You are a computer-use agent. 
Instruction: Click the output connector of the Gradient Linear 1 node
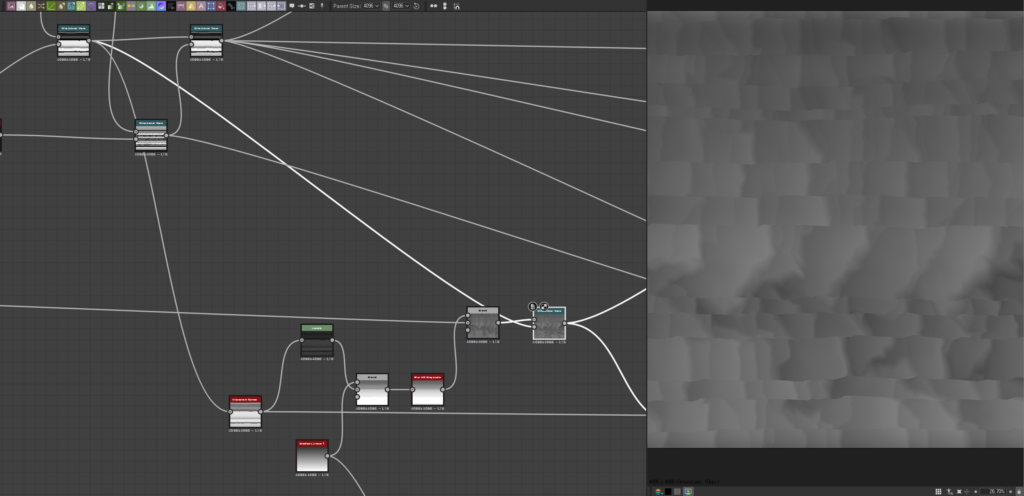click(x=328, y=456)
